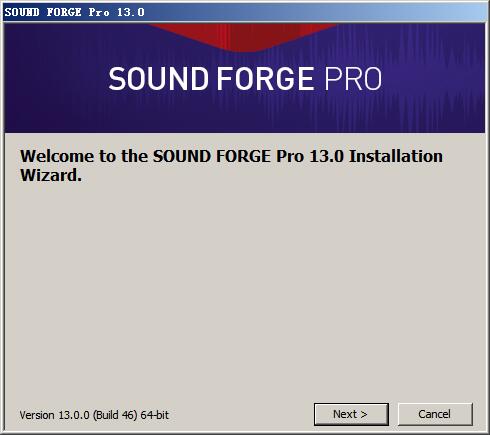This screenshot has width=490, height=435.
Task: Click 13.0 in the window title
Action: tap(131, 12)
